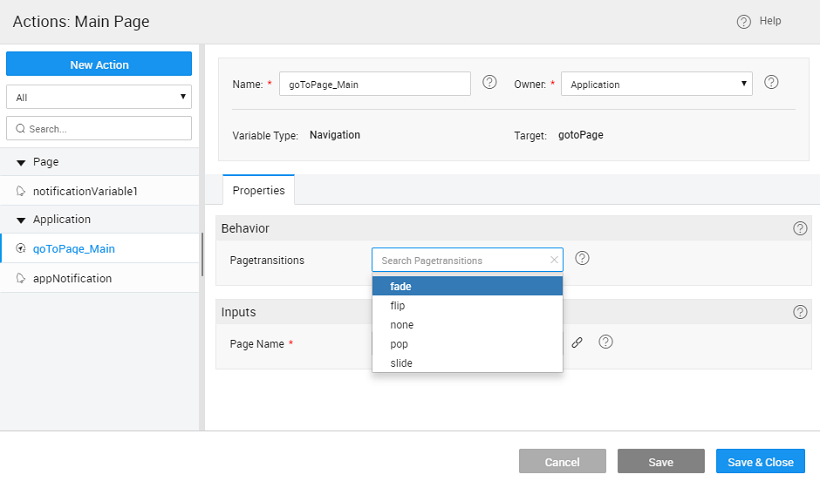
Task: Open the All filter dropdown
Action: 98,98
